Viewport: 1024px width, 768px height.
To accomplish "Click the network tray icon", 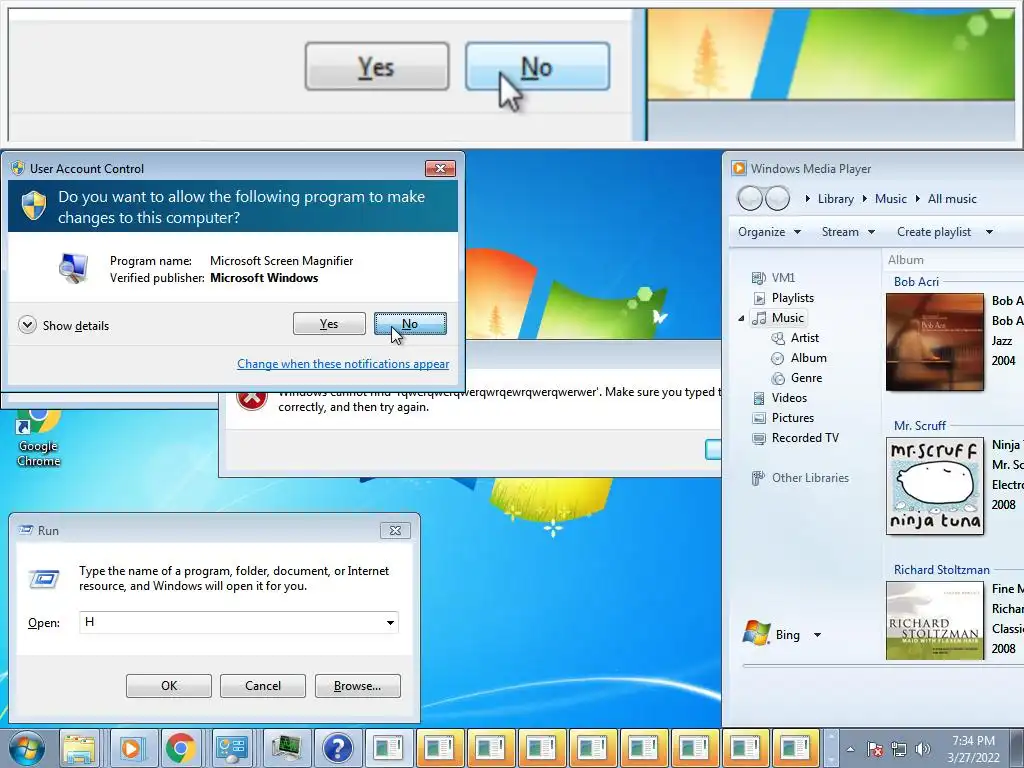I will coord(899,749).
